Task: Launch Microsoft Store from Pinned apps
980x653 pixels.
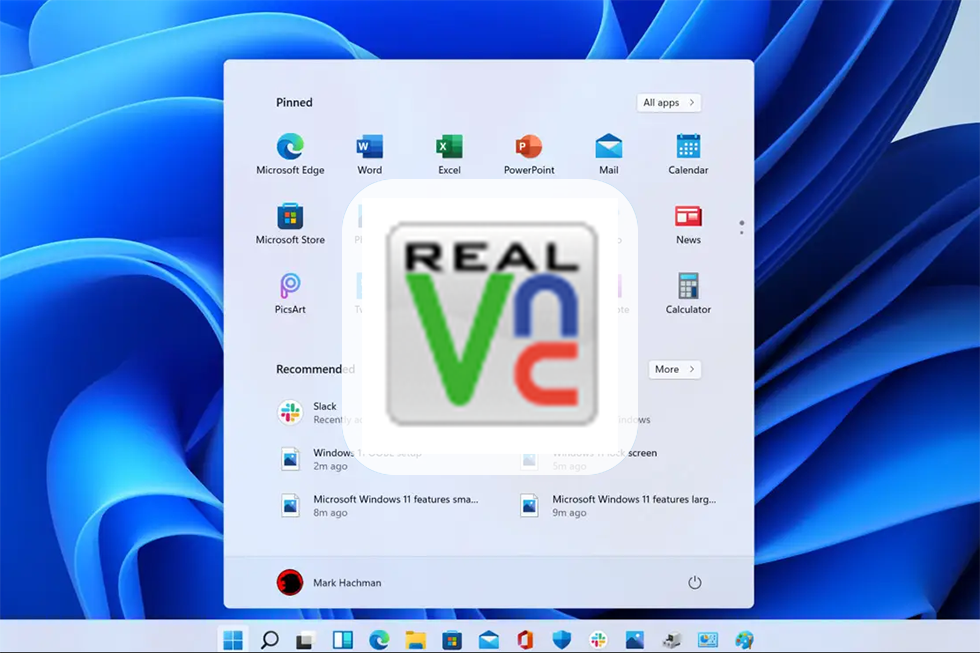Action: [x=290, y=224]
